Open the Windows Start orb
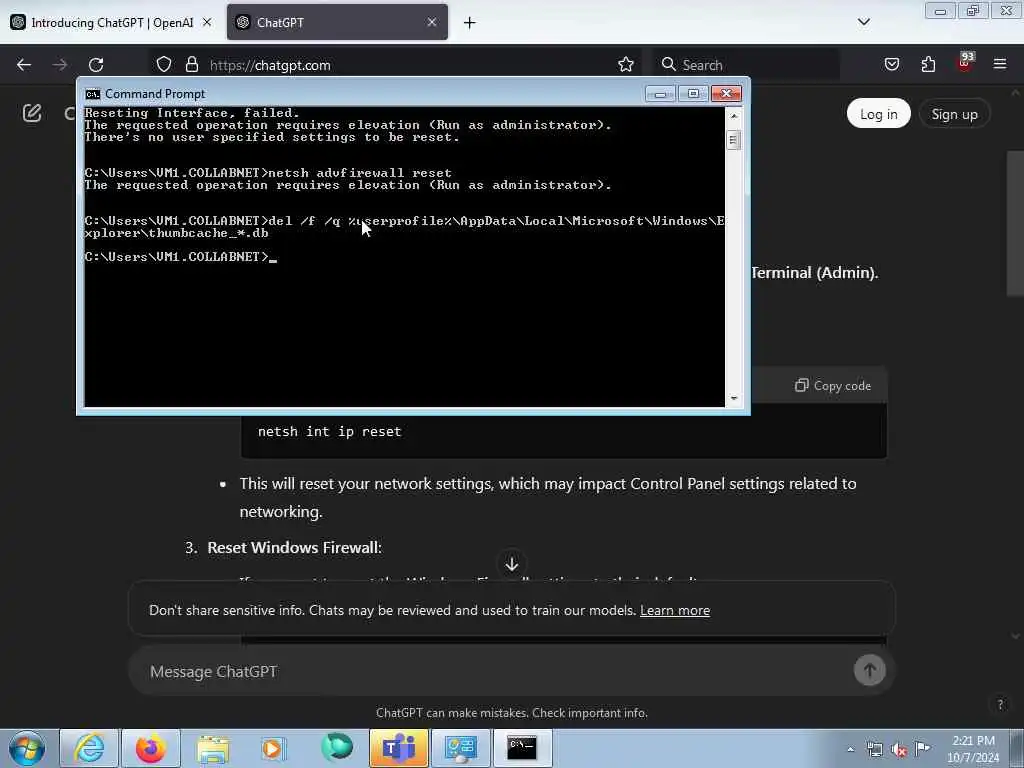The width and height of the screenshot is (1024, 768). click(x=27, y=748)
